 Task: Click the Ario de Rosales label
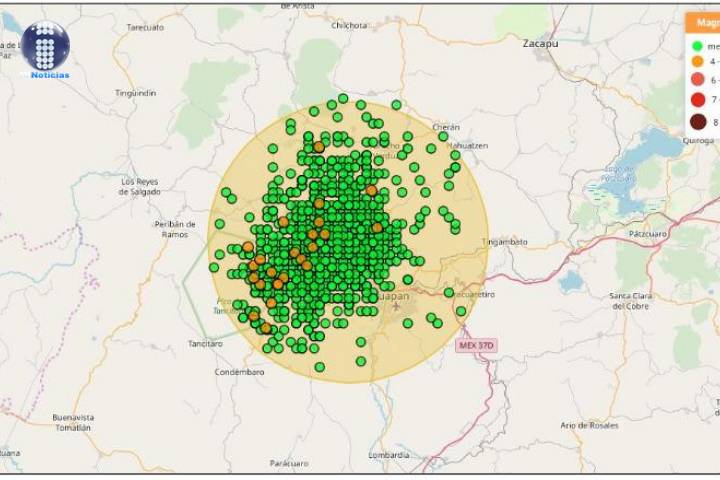point(589,425)
